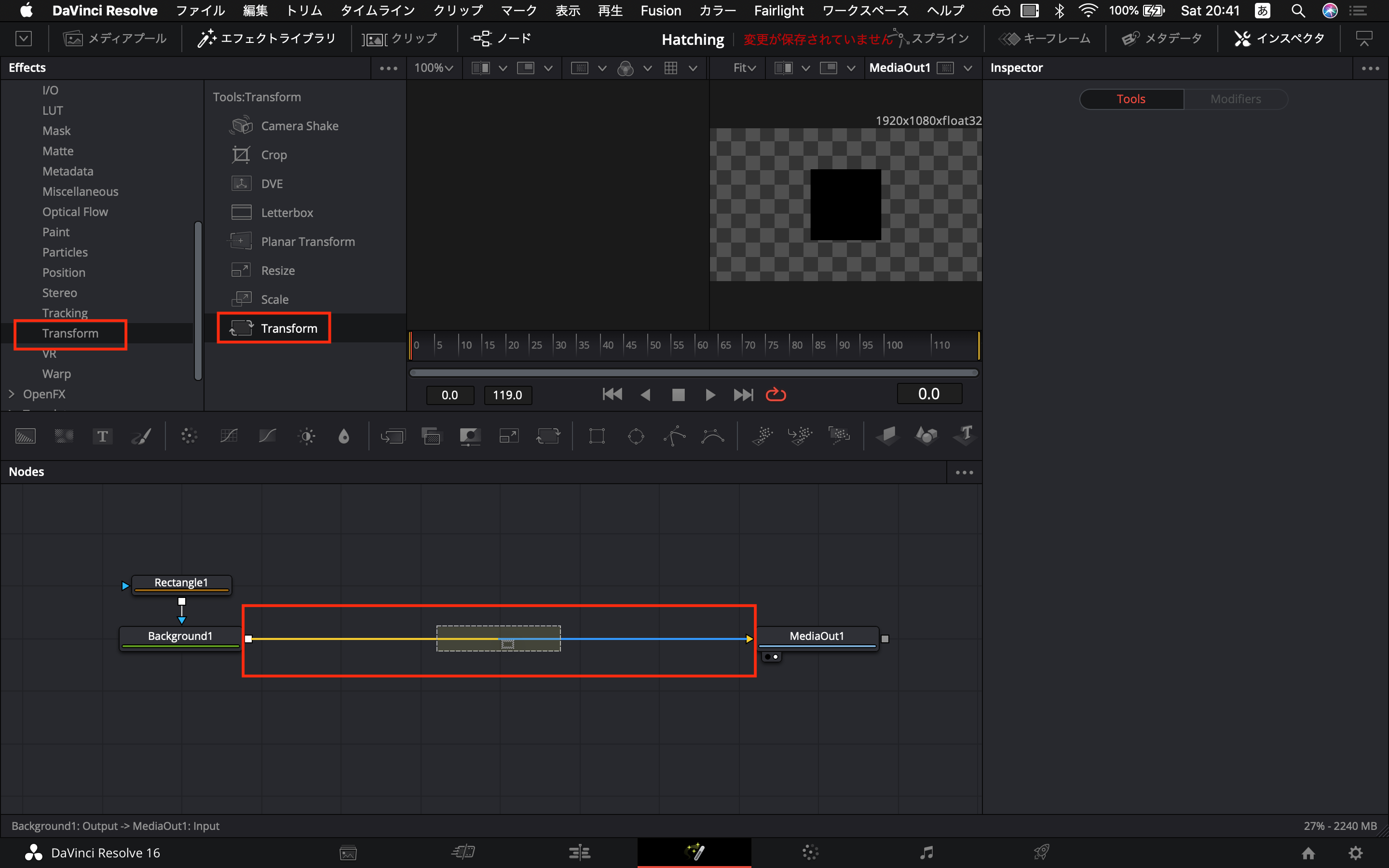Screen dimensions: 1389x868
Task: Open the MediaOut1 viewer options dropdown
Action: (967, 68)
